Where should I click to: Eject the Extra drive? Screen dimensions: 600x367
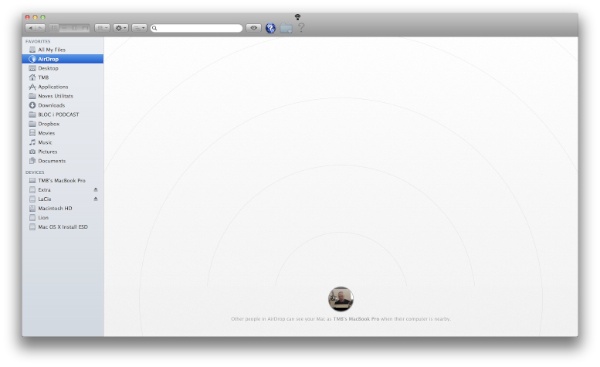click(96, 190)
